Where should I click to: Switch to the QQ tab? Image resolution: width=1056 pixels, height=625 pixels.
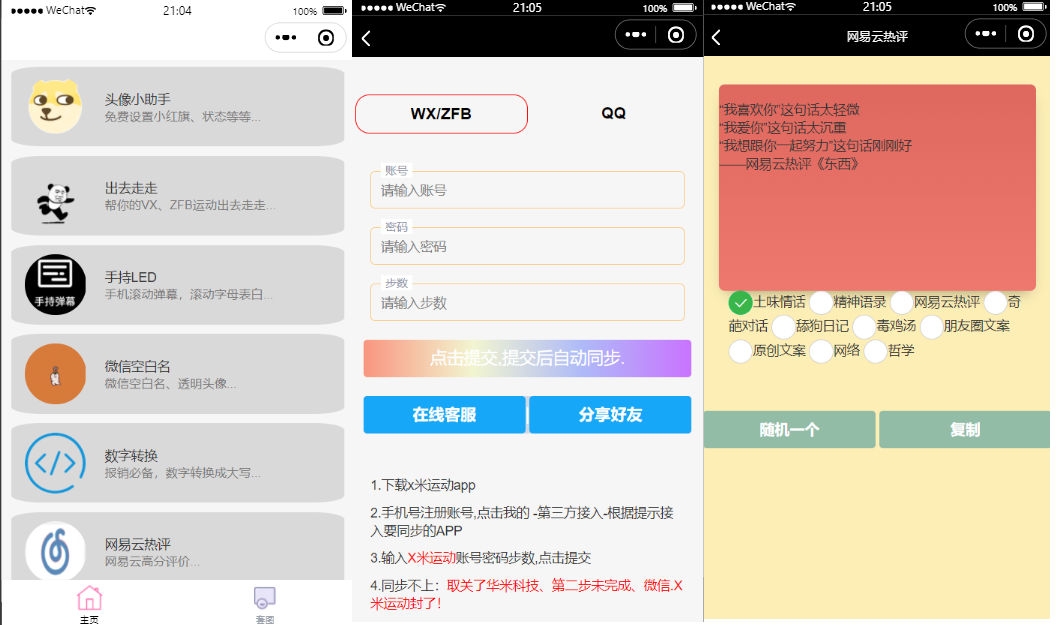click(613, 114)
